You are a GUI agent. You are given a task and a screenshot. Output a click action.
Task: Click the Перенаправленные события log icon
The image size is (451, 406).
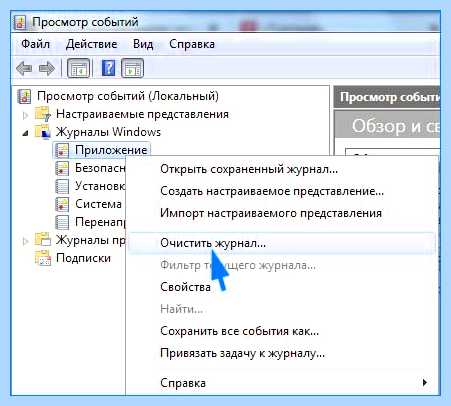(62, 222)
